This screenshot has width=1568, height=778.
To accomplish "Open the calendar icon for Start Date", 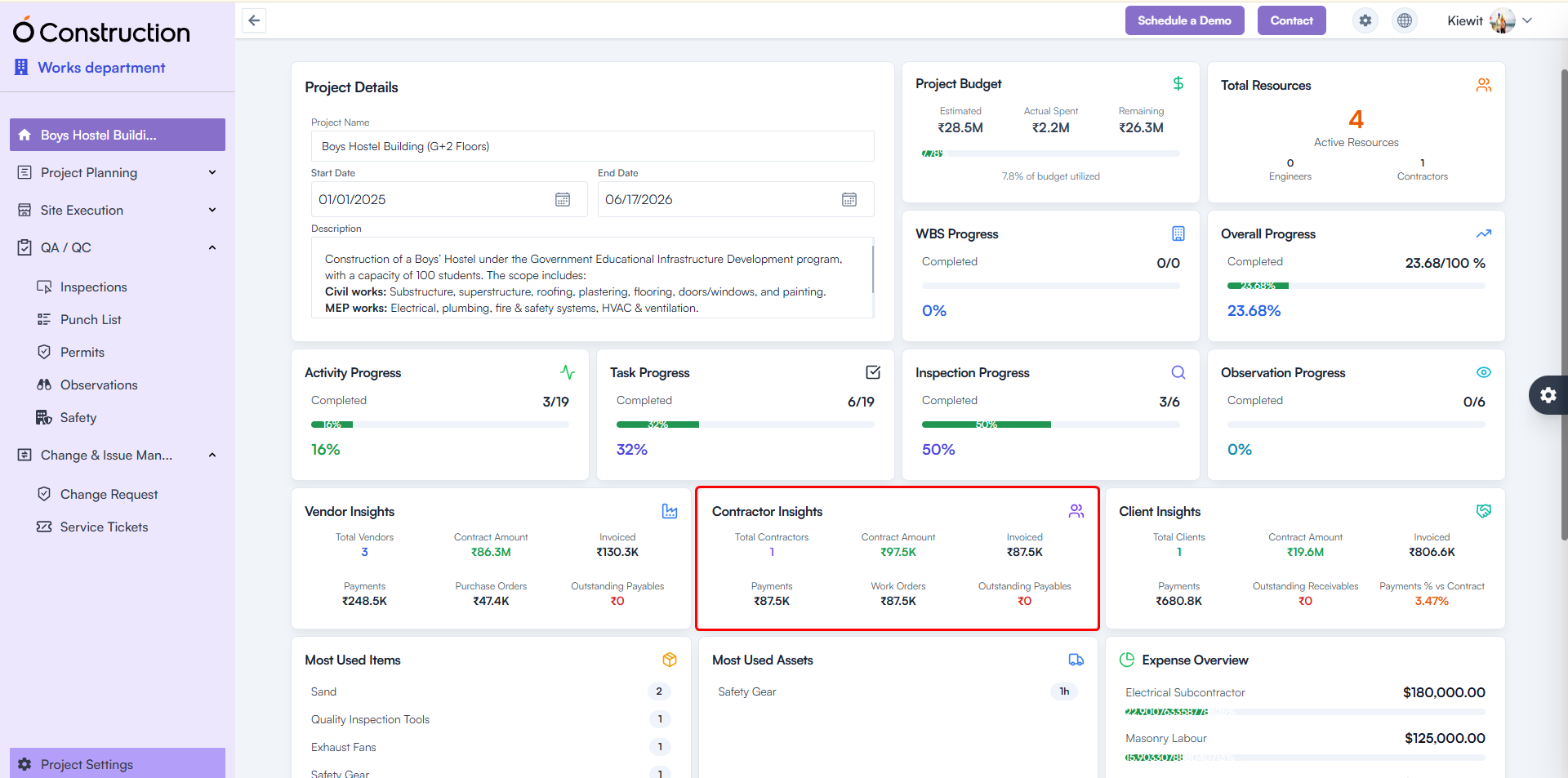I will click(x=563, y=199).
